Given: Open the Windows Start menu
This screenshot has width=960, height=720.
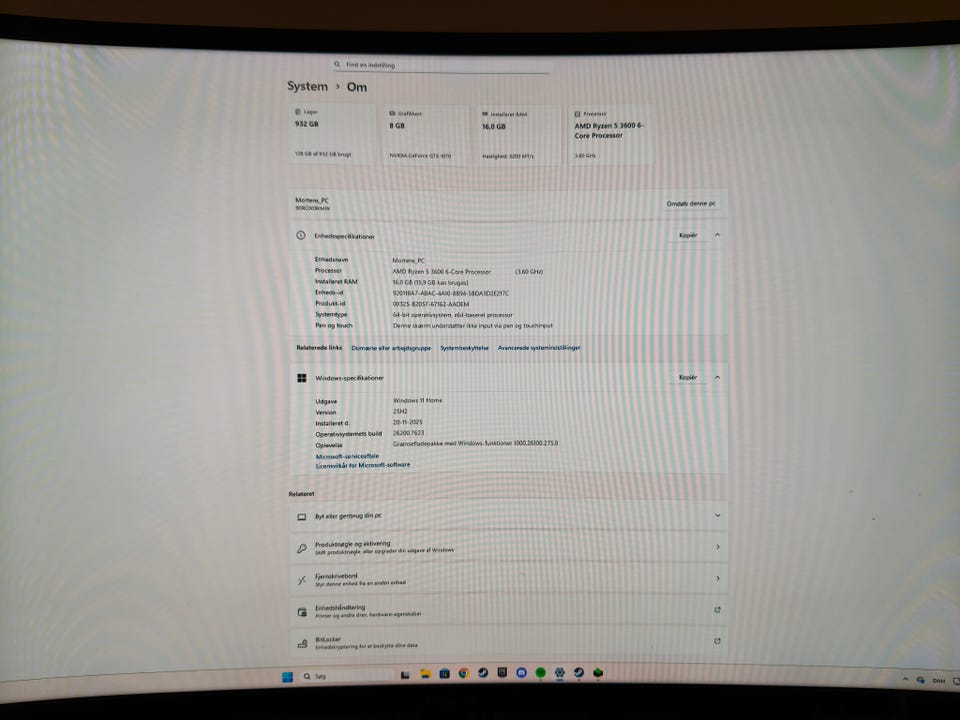Looking at the screenshot, I should [287, 677].
